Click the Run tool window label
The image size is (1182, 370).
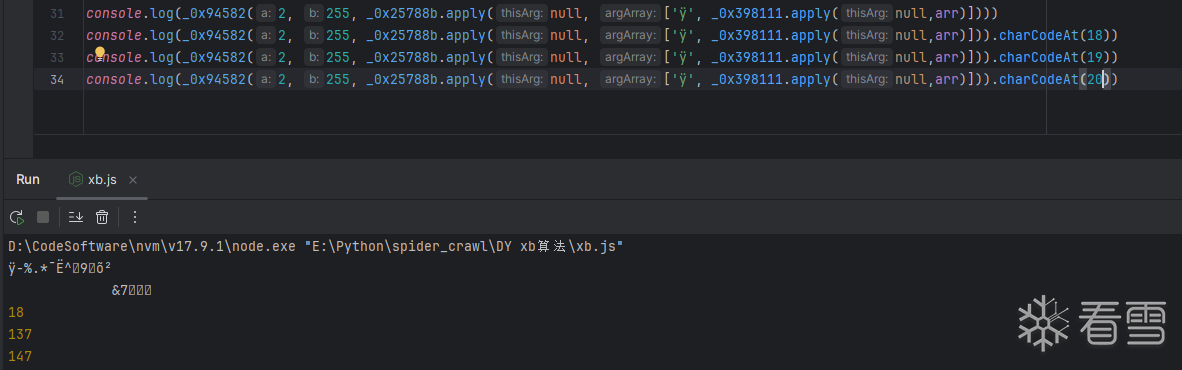[28, 179]
